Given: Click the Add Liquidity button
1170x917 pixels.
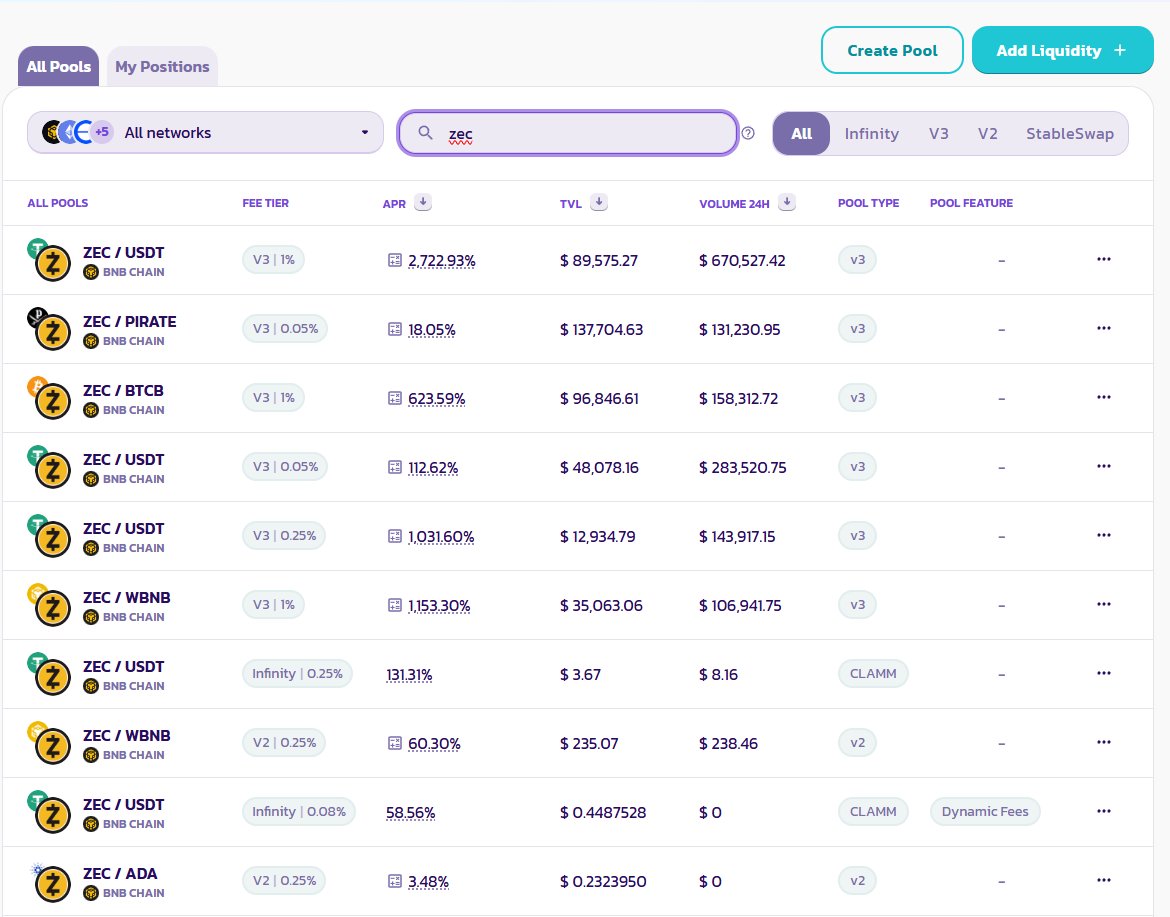Looking at the screenshot, I should click(1063, 50).
